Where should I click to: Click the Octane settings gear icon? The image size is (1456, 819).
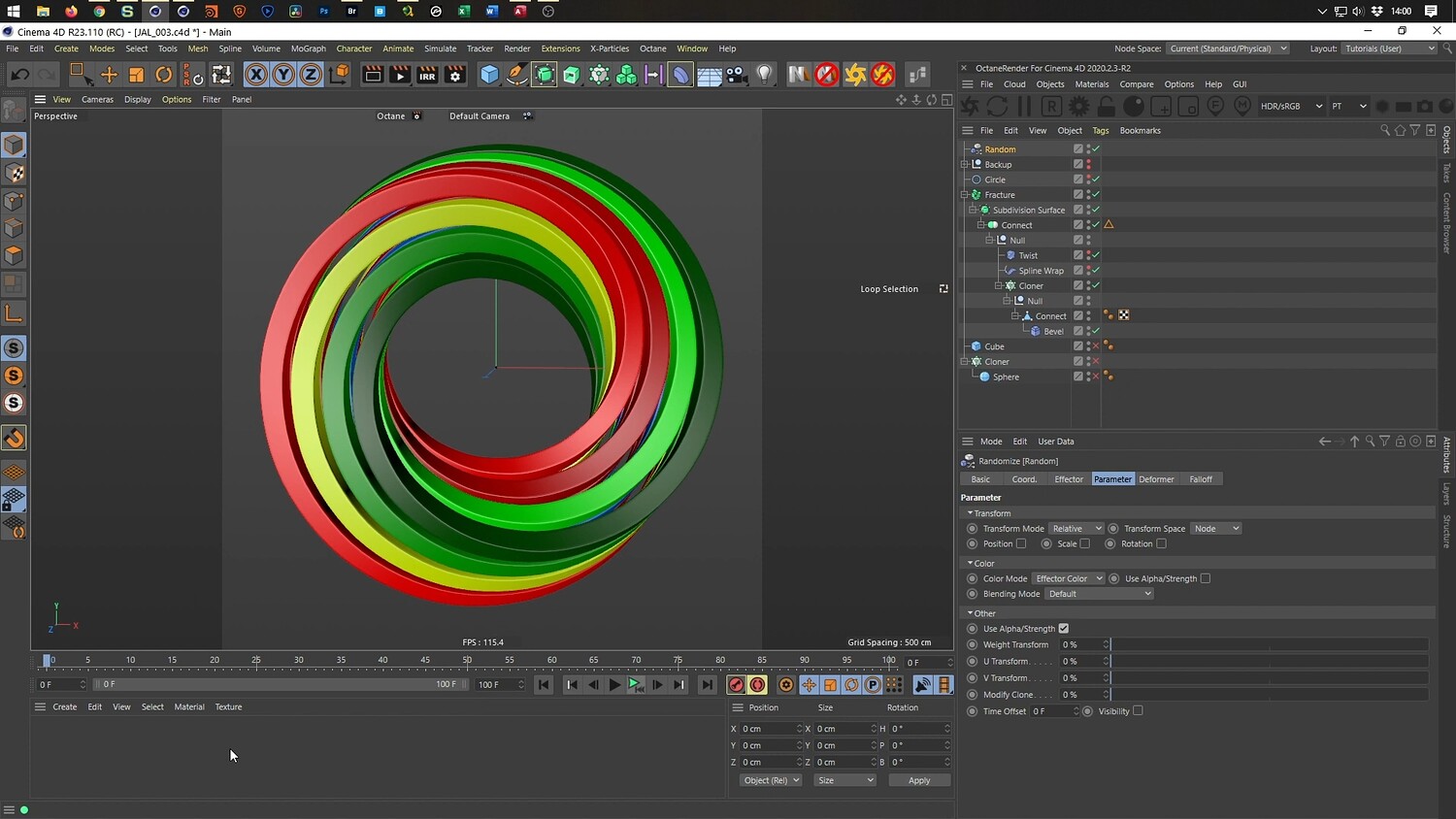pos(1078,106)
